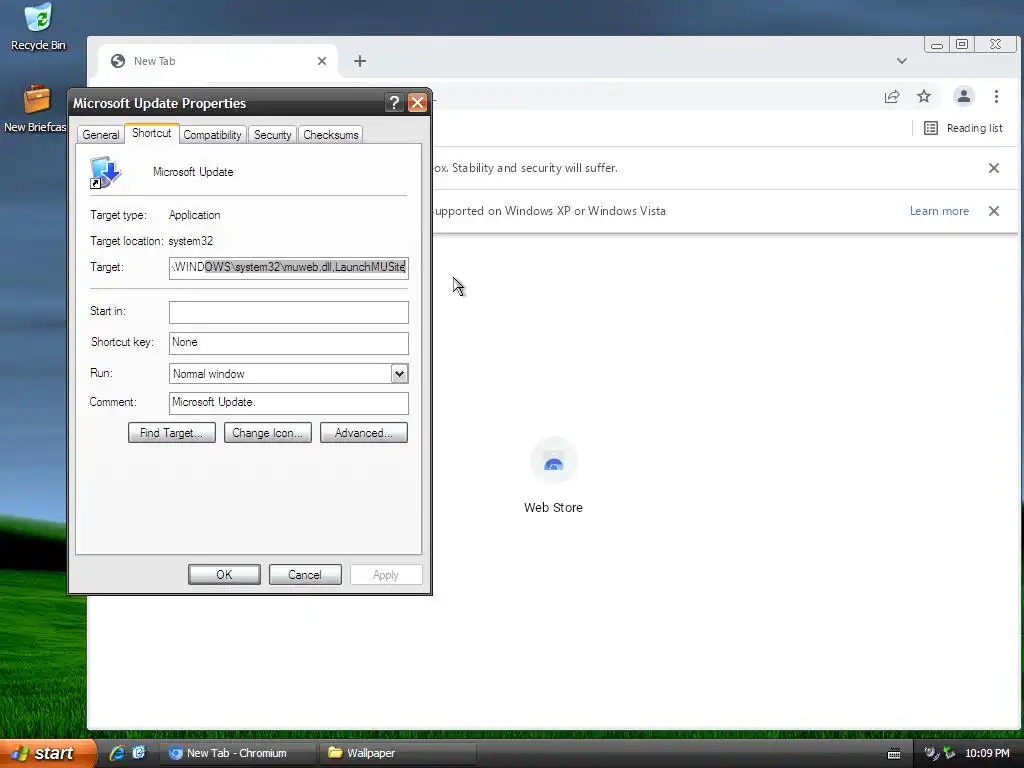Screen dimensions: 1024x768
Task: Switch to the General tab
Action: pyautogui.click(x=101, y=135)
